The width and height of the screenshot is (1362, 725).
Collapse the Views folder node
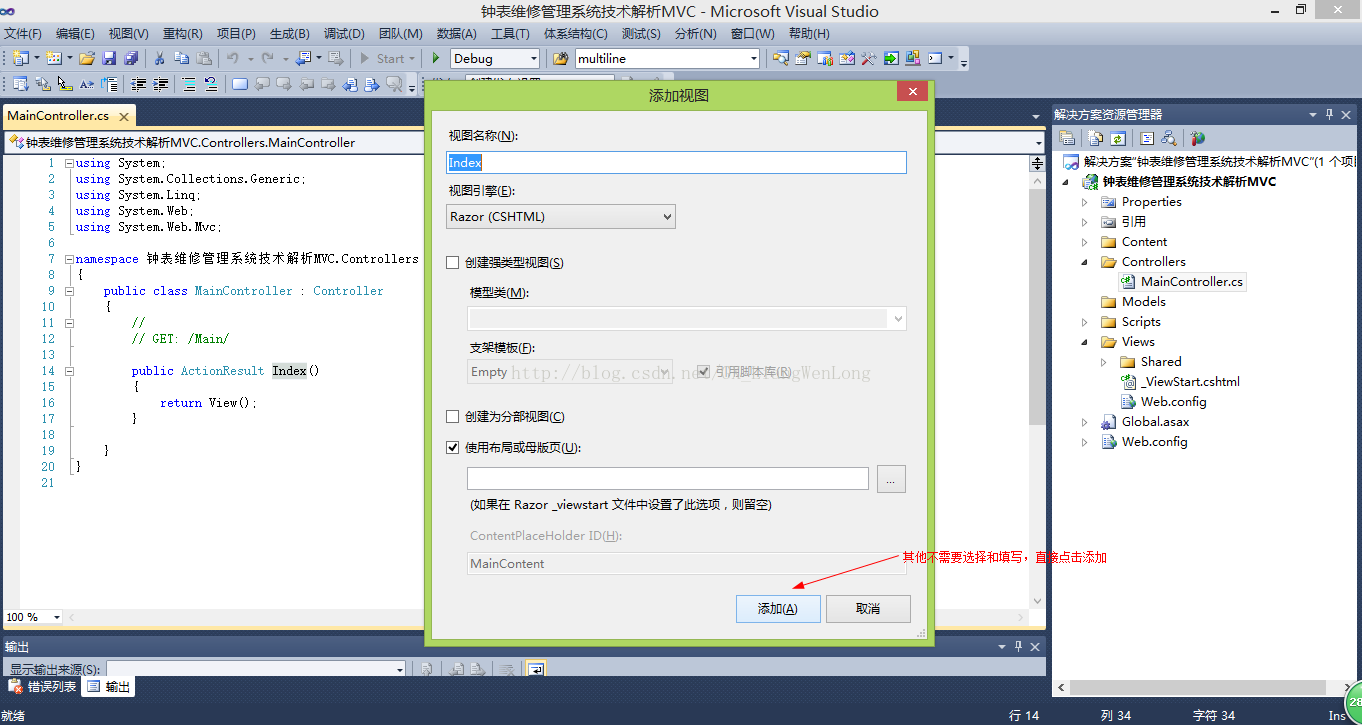(x=1085, y=342)
